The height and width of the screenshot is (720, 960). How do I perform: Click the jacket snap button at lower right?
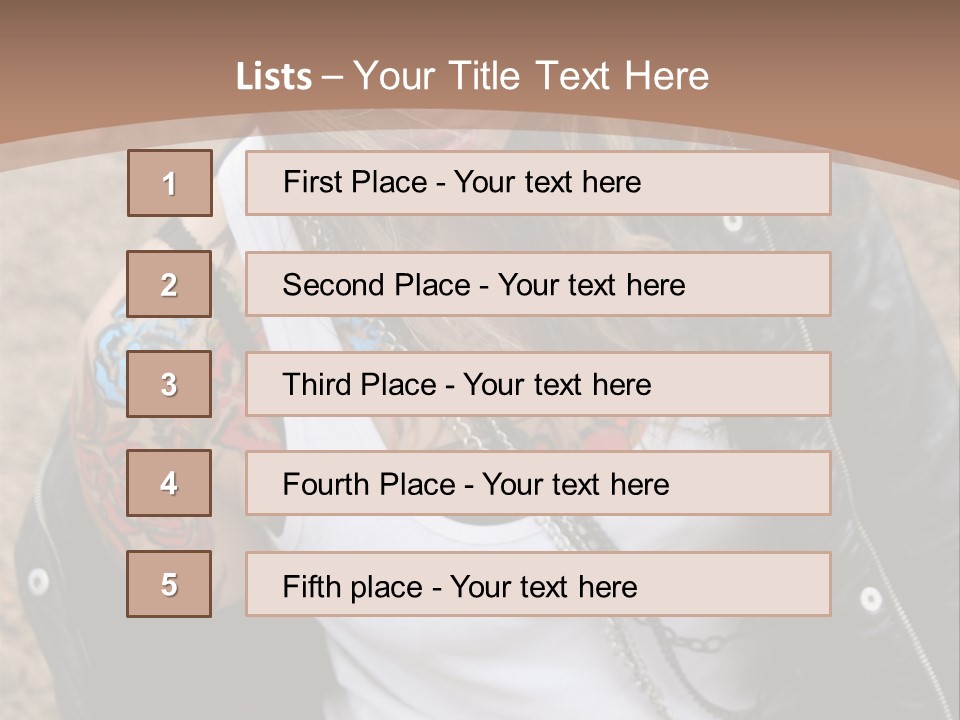(871, 599)
